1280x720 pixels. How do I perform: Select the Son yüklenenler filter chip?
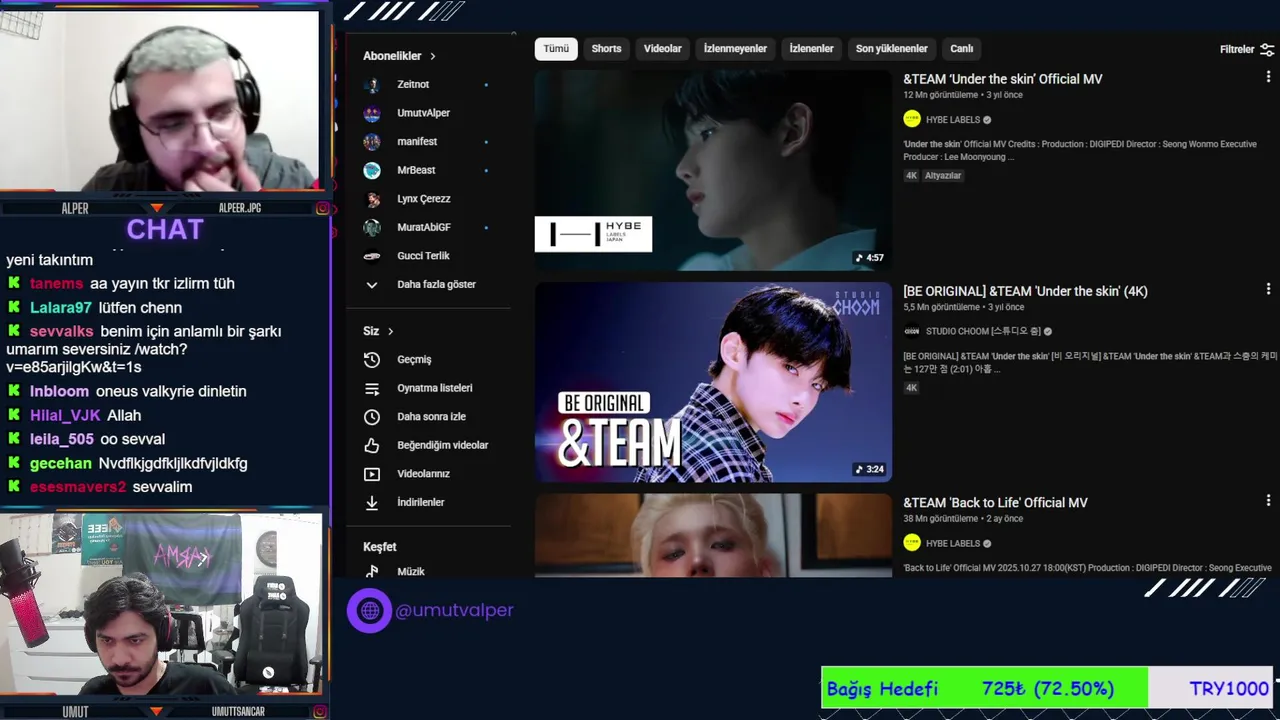[x=891, y=48]
